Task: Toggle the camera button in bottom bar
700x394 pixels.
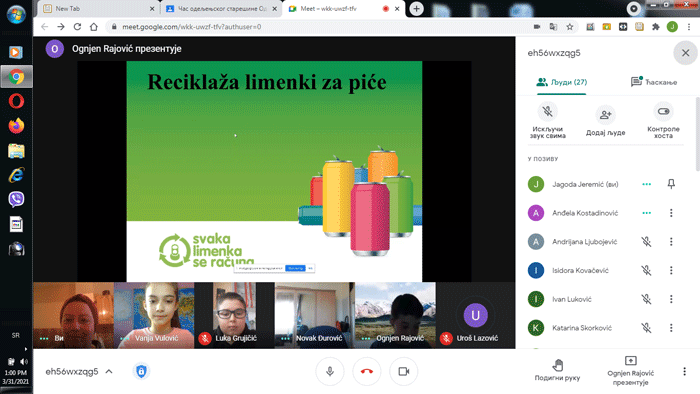Action: tap(404, 371)
